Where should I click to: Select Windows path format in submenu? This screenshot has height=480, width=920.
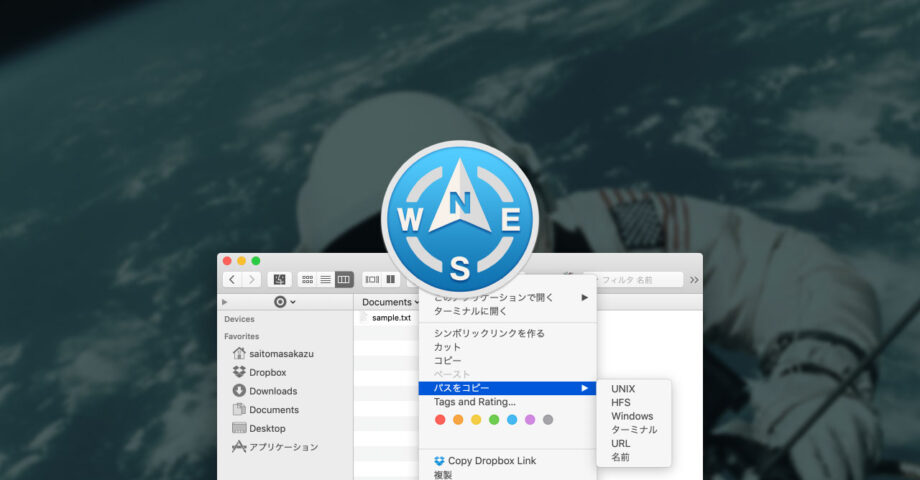click(631, 416)
